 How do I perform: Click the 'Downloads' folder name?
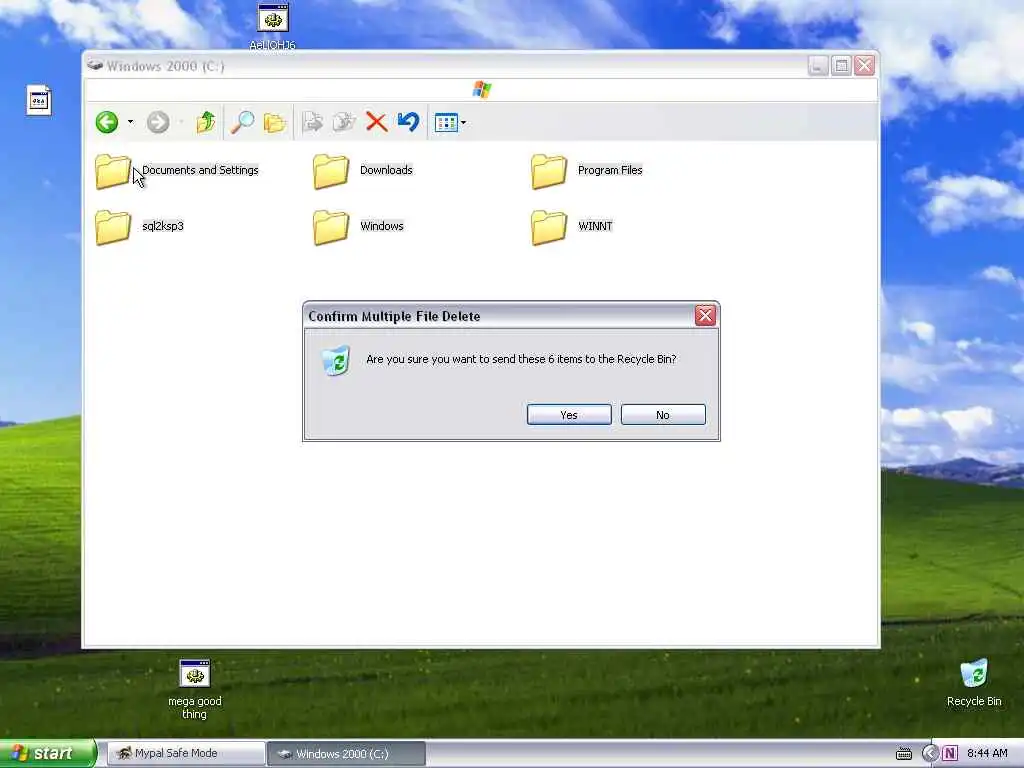coord(386,170)
